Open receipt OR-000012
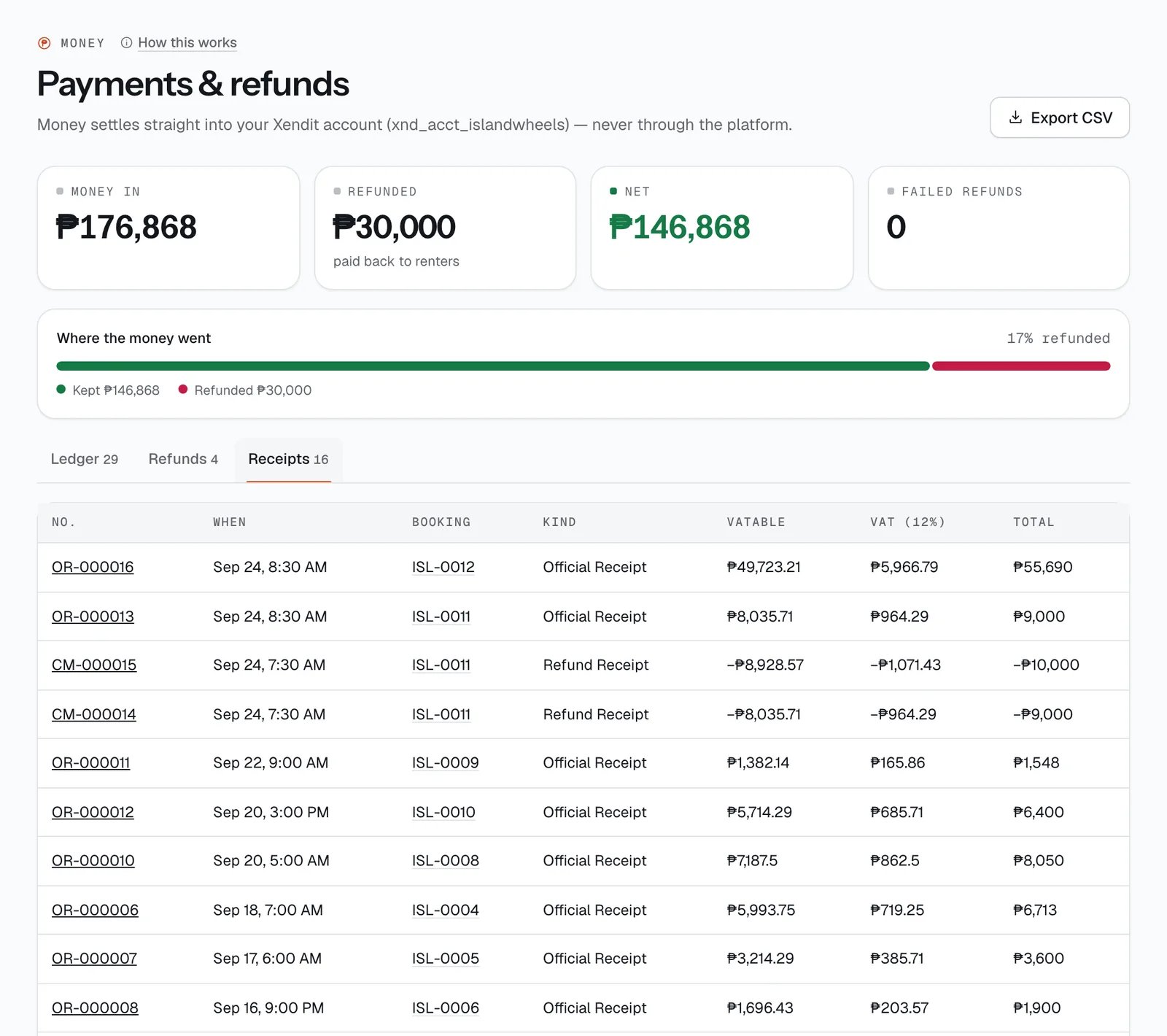1167x1036 pixels. click(93, 812)
